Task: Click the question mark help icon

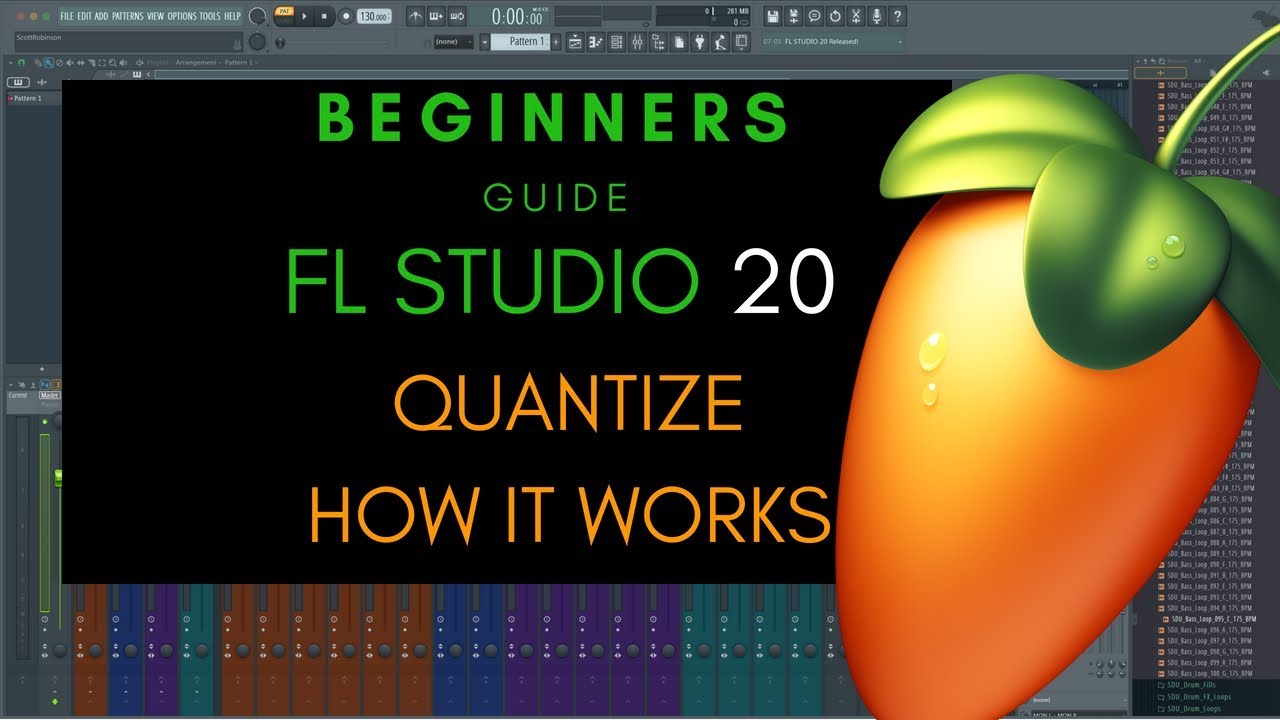Action: [897, 16]
